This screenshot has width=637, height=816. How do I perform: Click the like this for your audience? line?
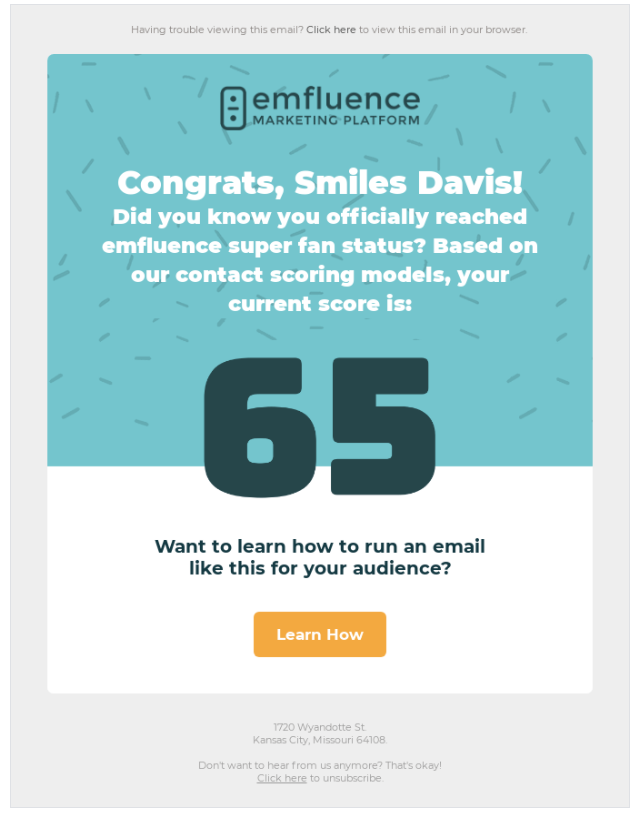pos(320,568)
